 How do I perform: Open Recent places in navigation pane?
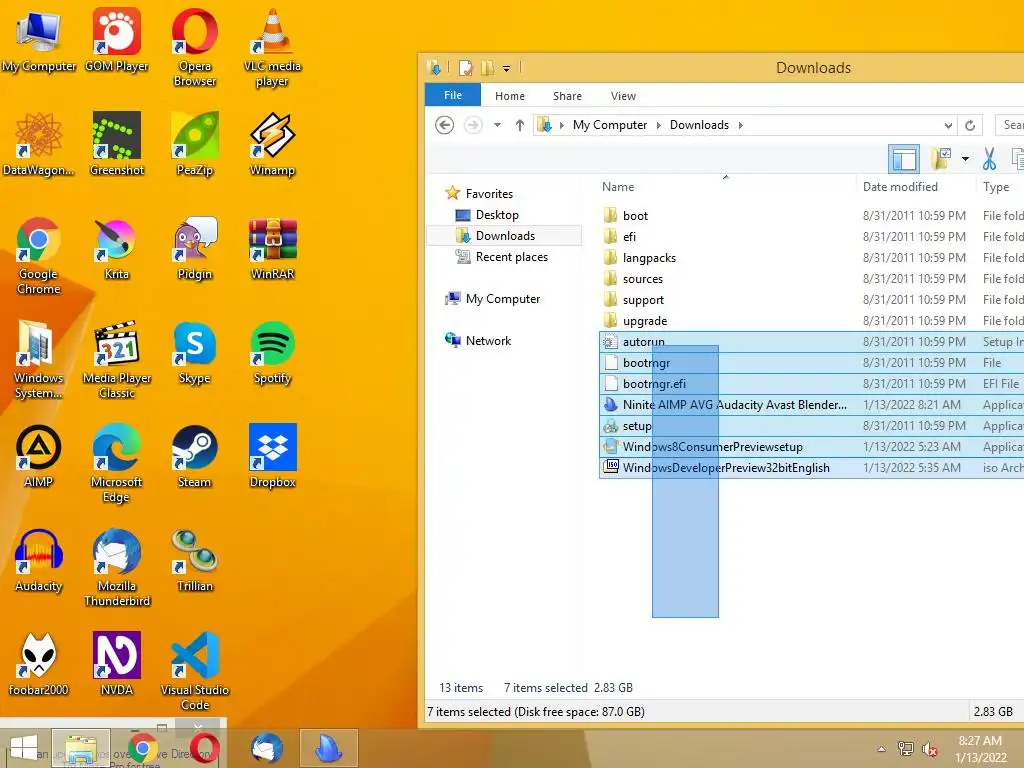pyautogui.click(x=512, y=257)
